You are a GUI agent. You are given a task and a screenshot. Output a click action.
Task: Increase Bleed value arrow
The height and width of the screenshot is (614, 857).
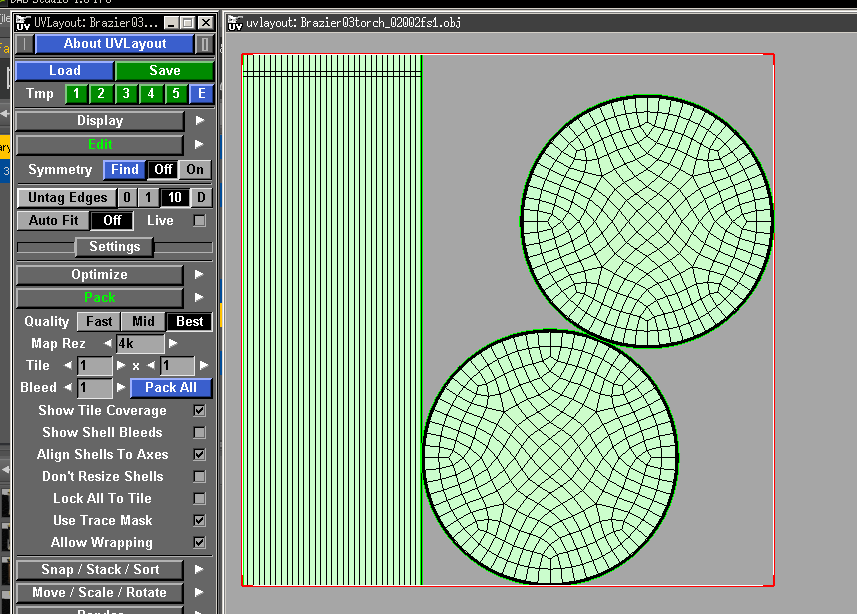(x=121, y=387)
